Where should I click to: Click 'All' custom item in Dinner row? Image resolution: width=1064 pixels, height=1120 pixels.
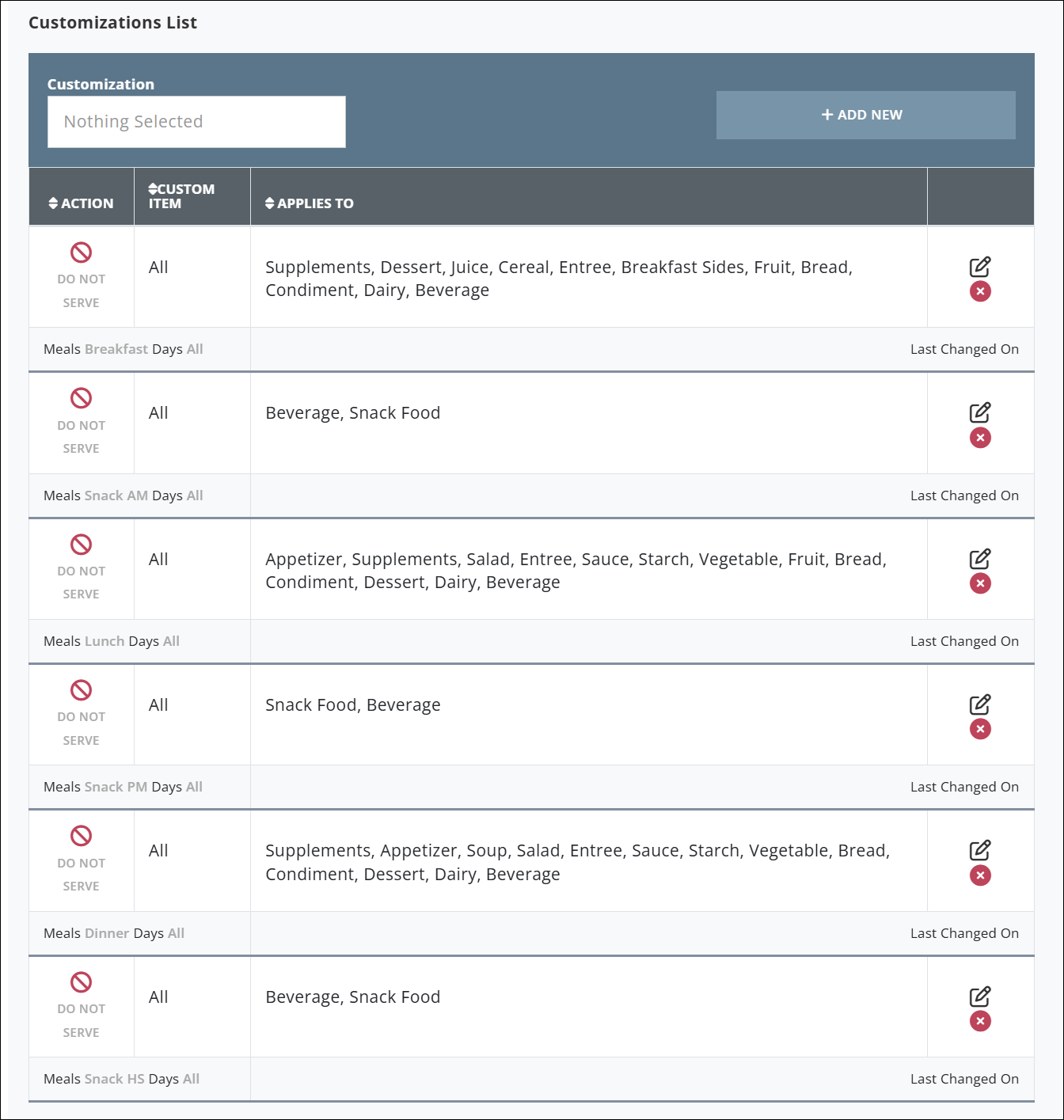click(158, 851)
